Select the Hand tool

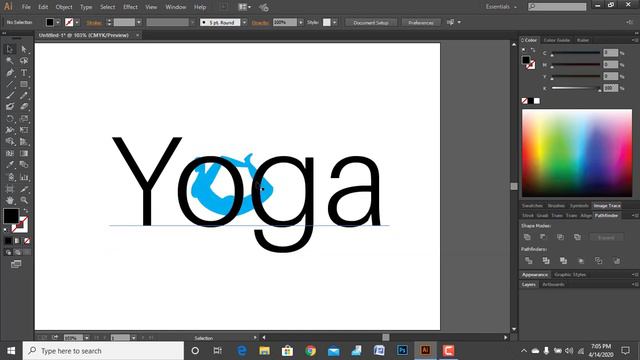tap(10, 200)
